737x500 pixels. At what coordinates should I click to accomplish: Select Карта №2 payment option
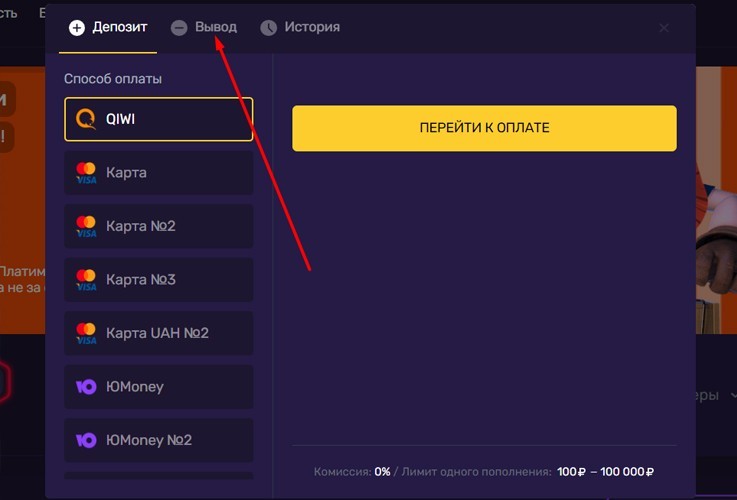click(x=158, y=226)
